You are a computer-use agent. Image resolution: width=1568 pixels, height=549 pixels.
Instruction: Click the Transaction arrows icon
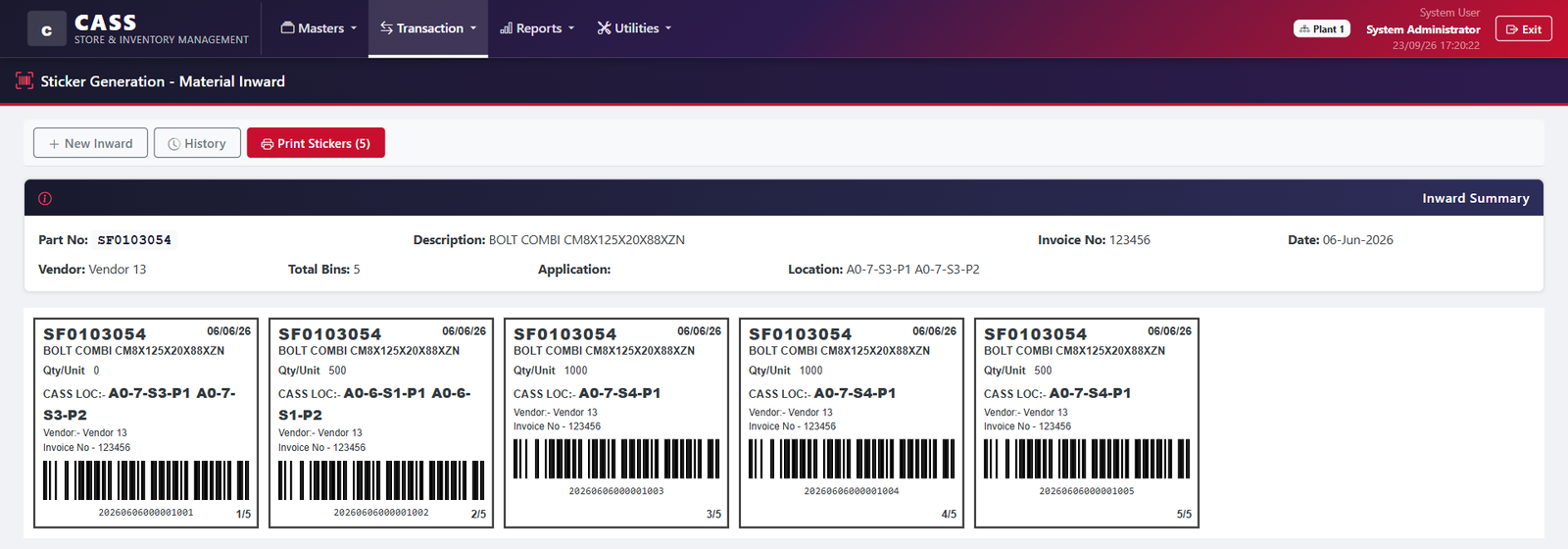[x=387, y=28]
